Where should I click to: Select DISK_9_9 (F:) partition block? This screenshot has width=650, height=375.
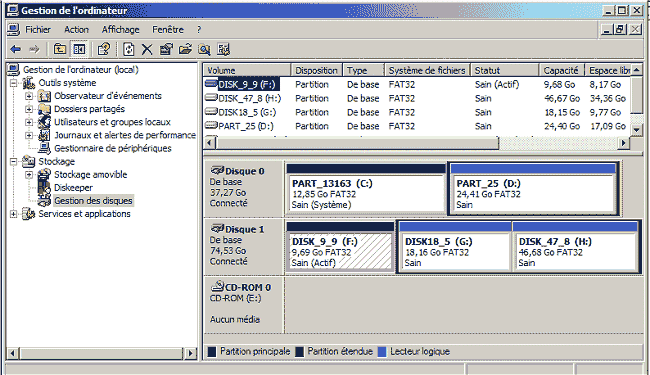340,247
